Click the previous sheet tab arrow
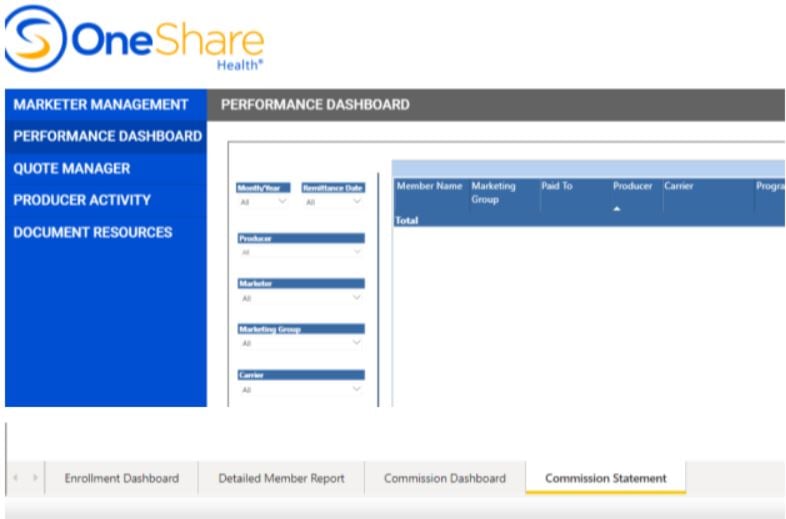The height and width of the screenshot is (519, 786). [15, 478]
